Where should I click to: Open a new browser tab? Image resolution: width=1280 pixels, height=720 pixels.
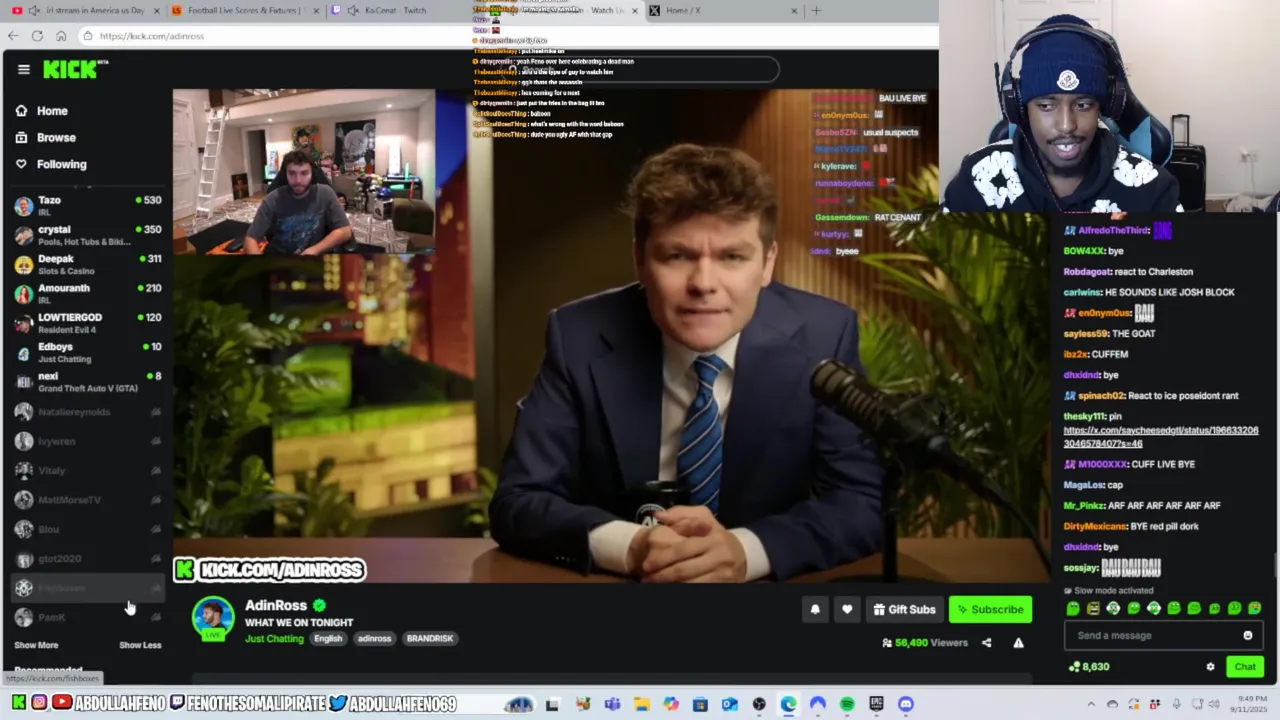(x=816, y=10)
